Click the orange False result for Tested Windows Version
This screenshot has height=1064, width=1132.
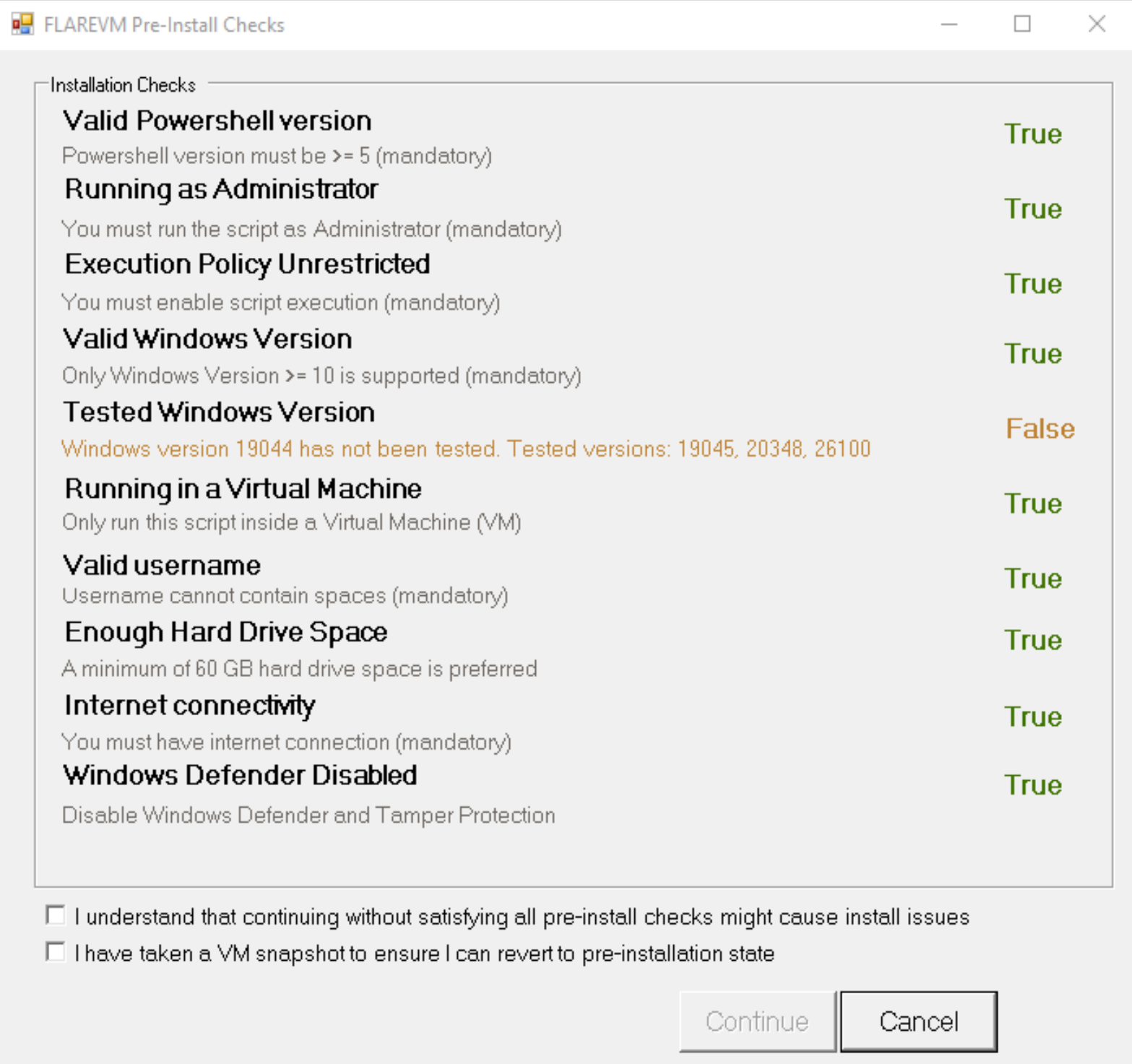tap(1040, 428)
